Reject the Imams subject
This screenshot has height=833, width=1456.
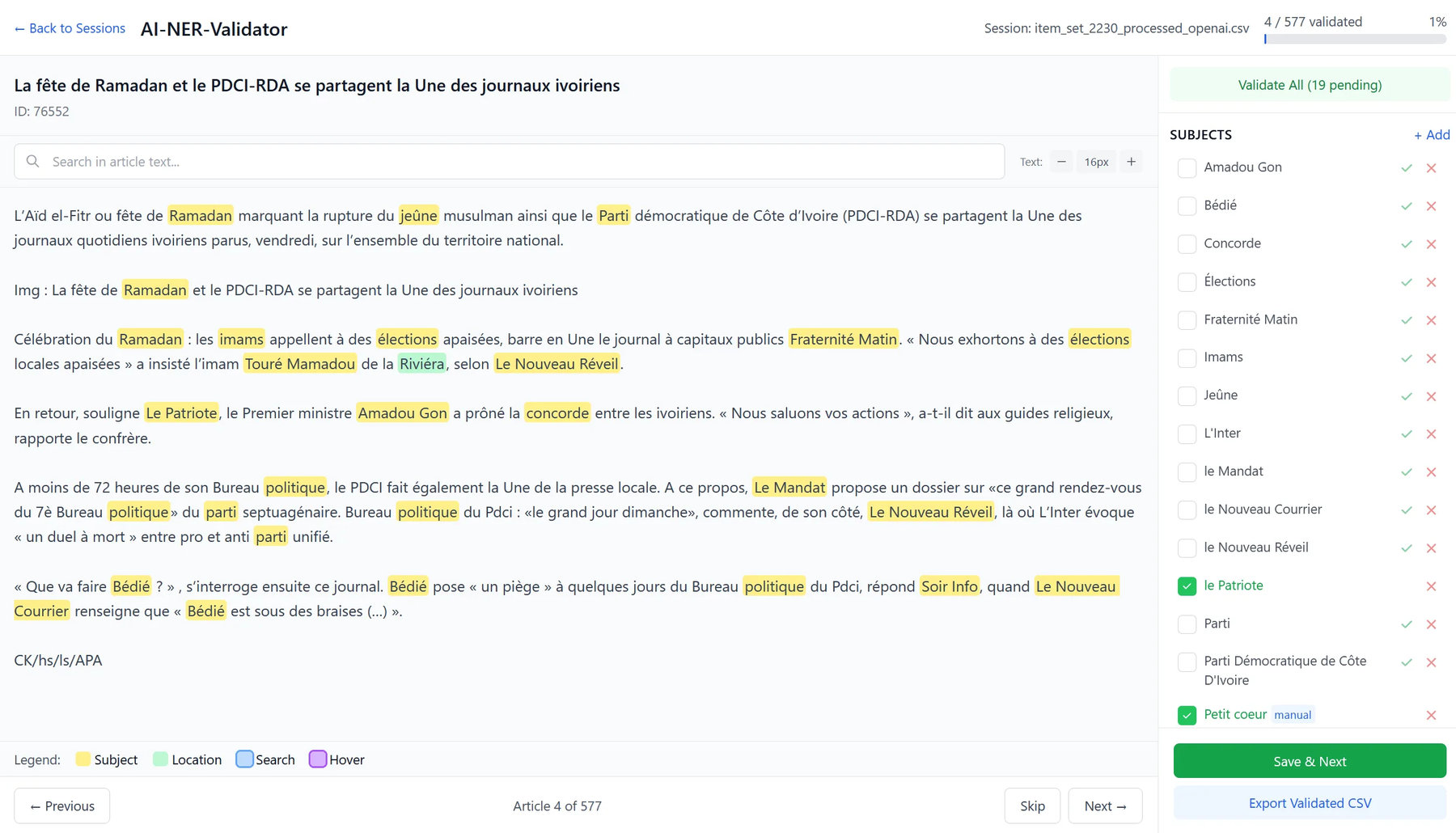(x=1431, y=358)
